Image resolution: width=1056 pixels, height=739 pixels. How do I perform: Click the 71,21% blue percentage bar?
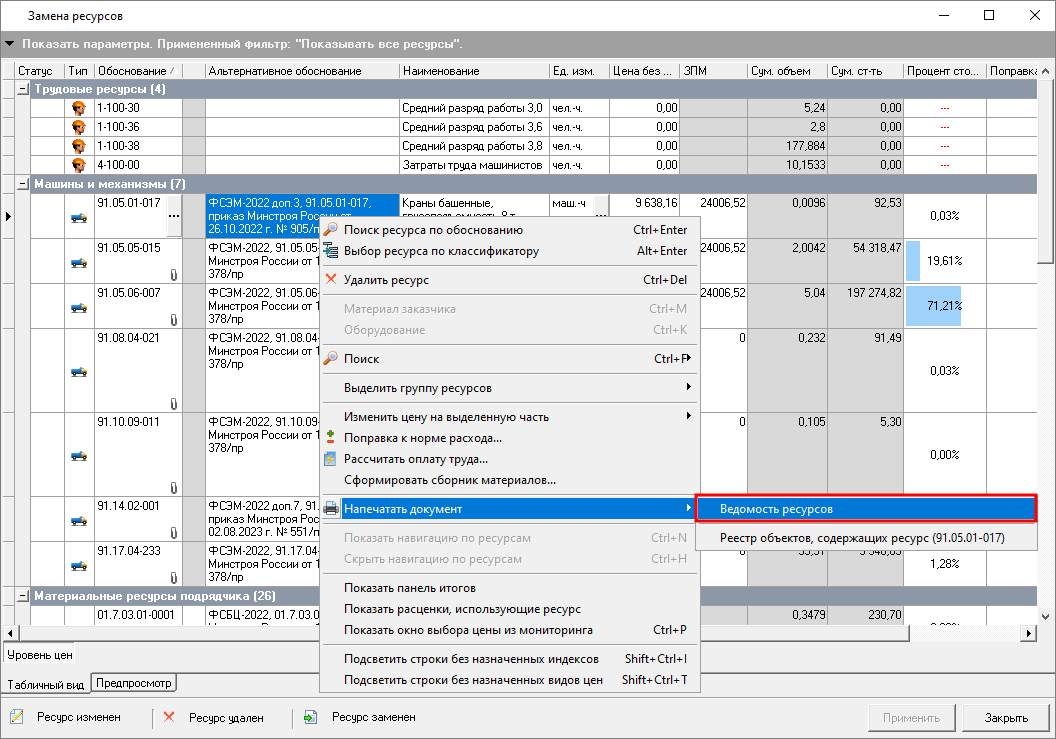tap(933, 306)
